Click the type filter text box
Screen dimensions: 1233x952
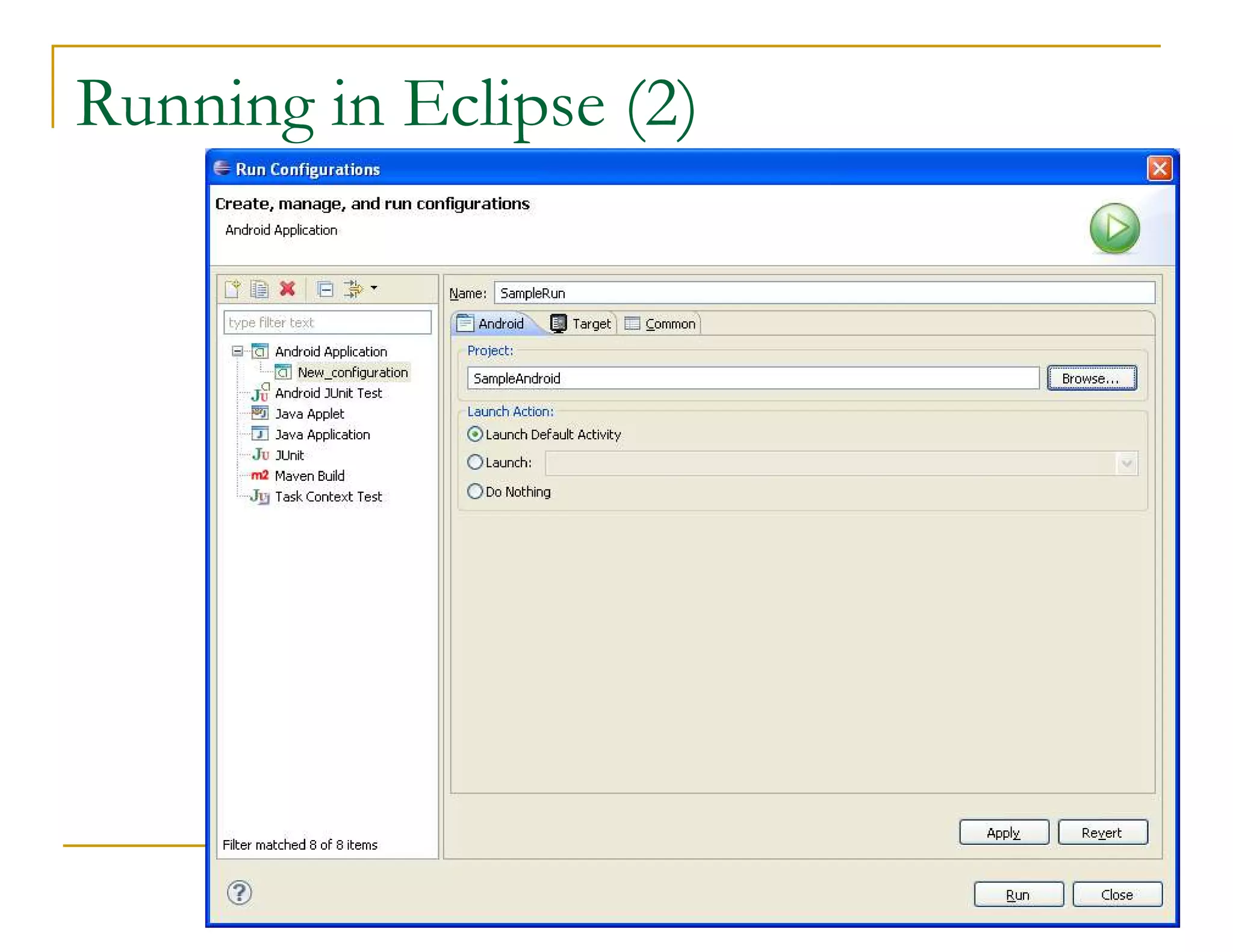point(328,323)
